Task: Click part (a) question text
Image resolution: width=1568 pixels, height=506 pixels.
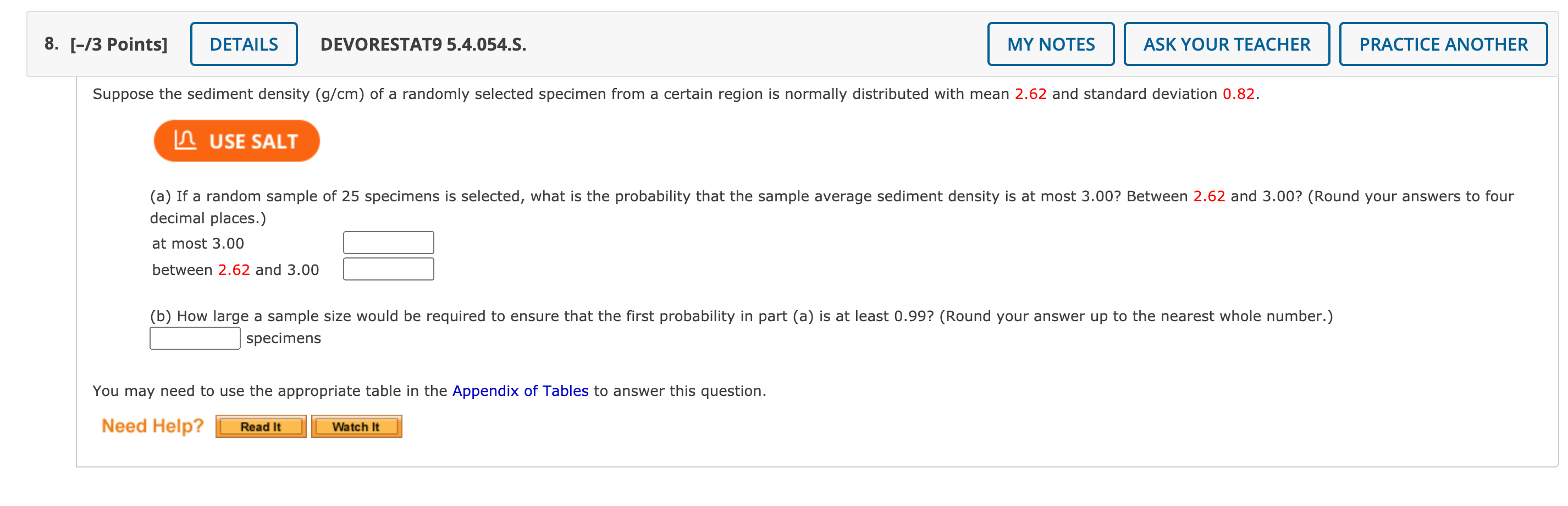Action: tap(831, 207)
